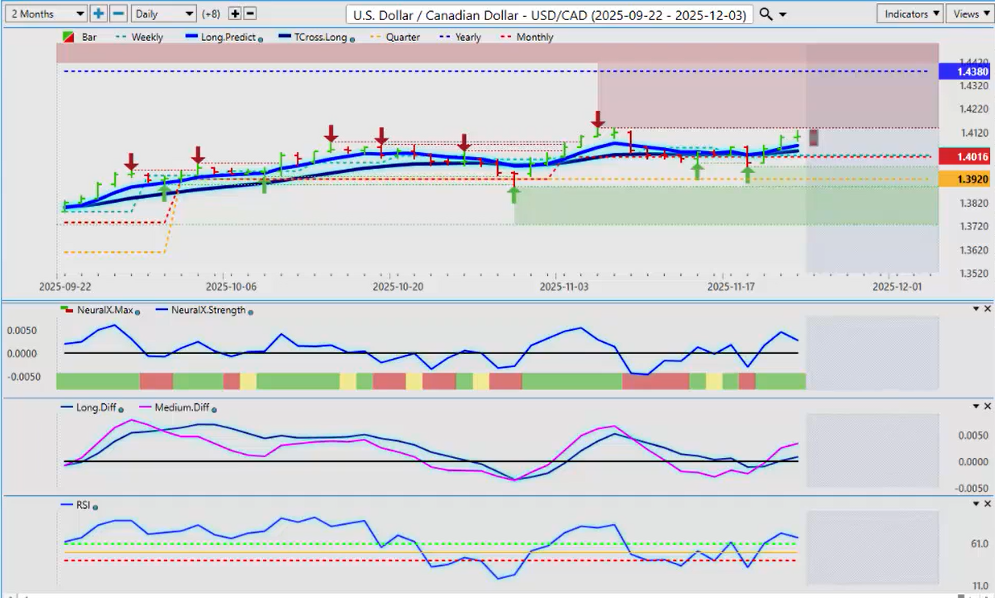995x598 pixels.
Task: Click the magnifying glass search icon
Action: tap(766, 14)
